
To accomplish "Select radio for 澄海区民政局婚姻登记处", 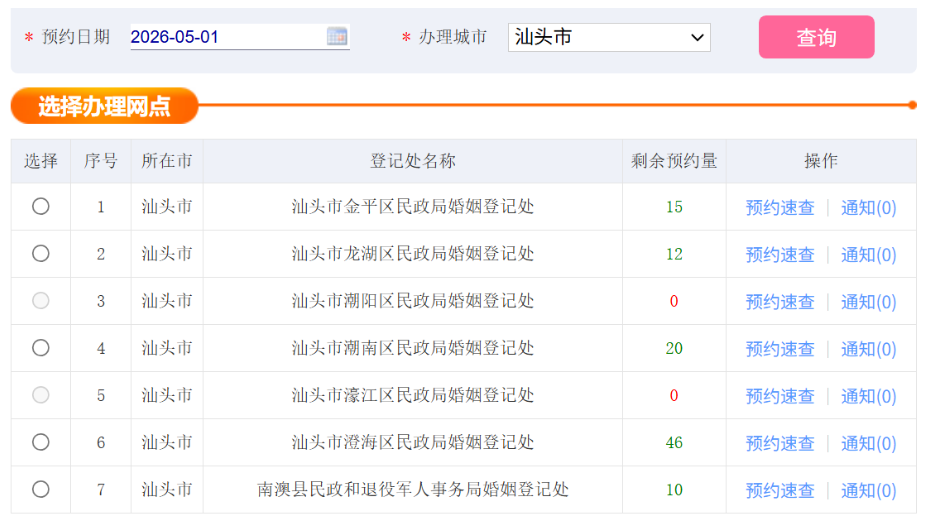I will pyautogui.click(x=41, y=442).
